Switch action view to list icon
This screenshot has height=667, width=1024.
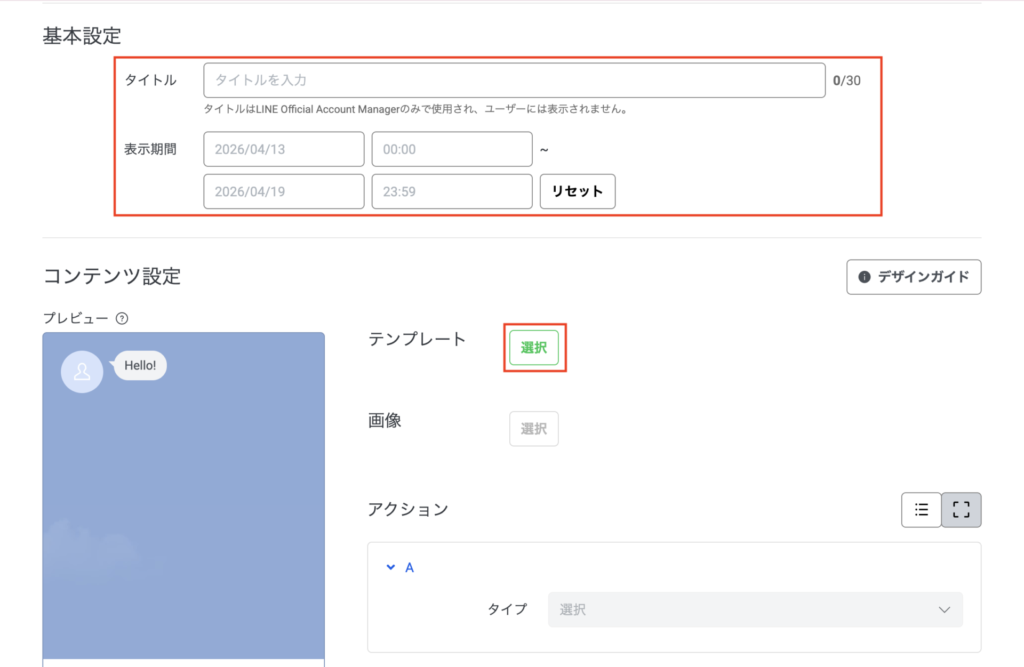[921, 510]
